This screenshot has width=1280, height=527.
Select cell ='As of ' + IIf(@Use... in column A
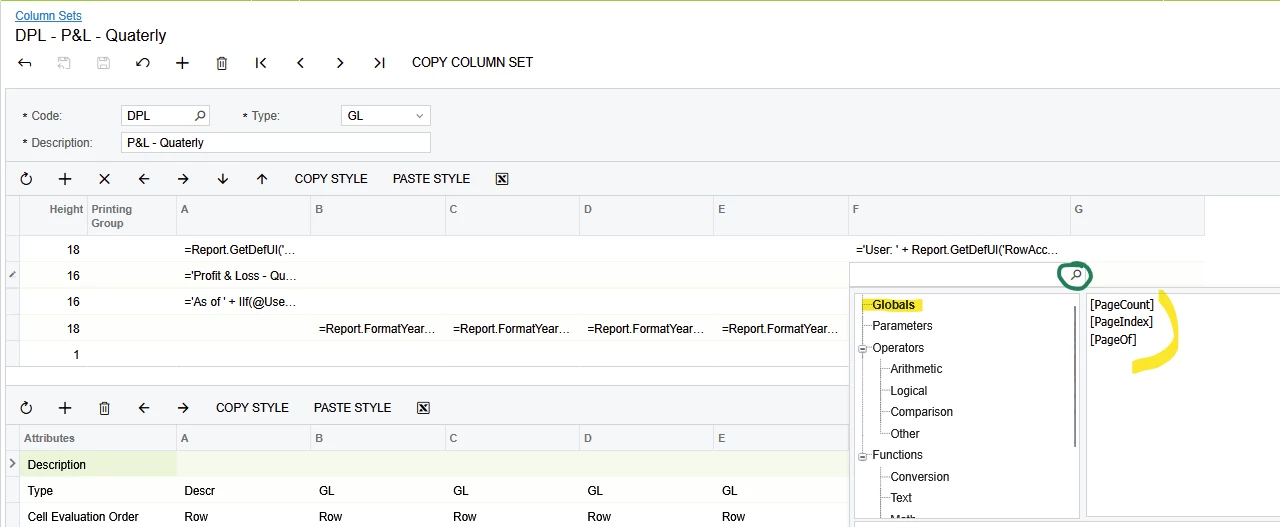(244, 302)
